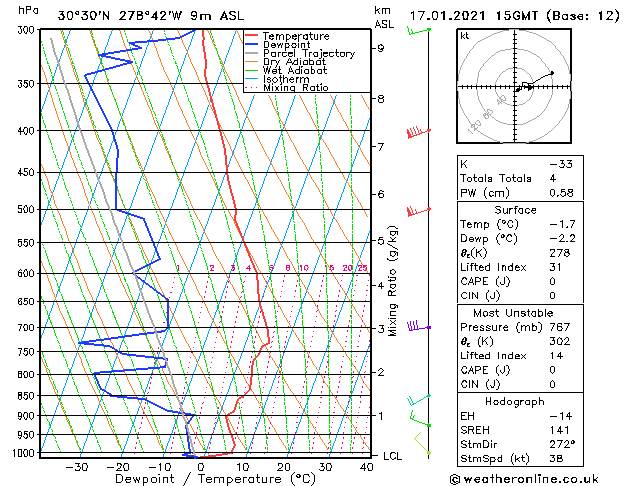Click the 700 pressure level label
629x486 pixels.
tap(27, 328)
